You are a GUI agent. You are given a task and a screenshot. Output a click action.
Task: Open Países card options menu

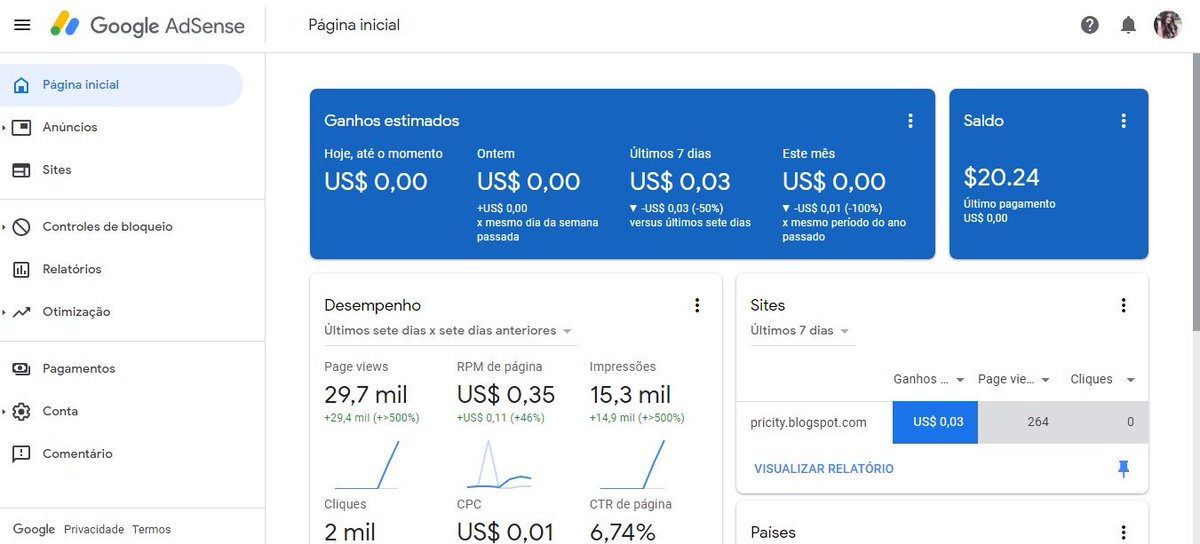[x=1123, y=533]
